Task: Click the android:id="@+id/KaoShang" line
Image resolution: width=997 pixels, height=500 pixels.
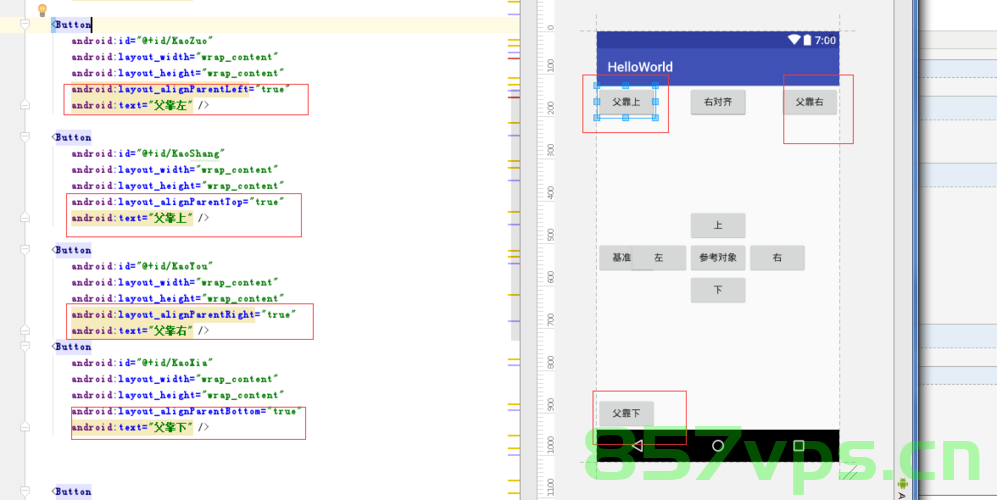Action: 148,153
